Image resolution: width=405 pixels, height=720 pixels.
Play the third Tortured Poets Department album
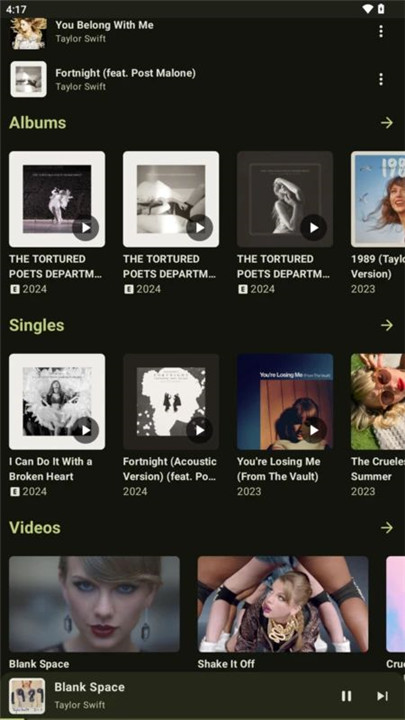(x=314, y=228)
